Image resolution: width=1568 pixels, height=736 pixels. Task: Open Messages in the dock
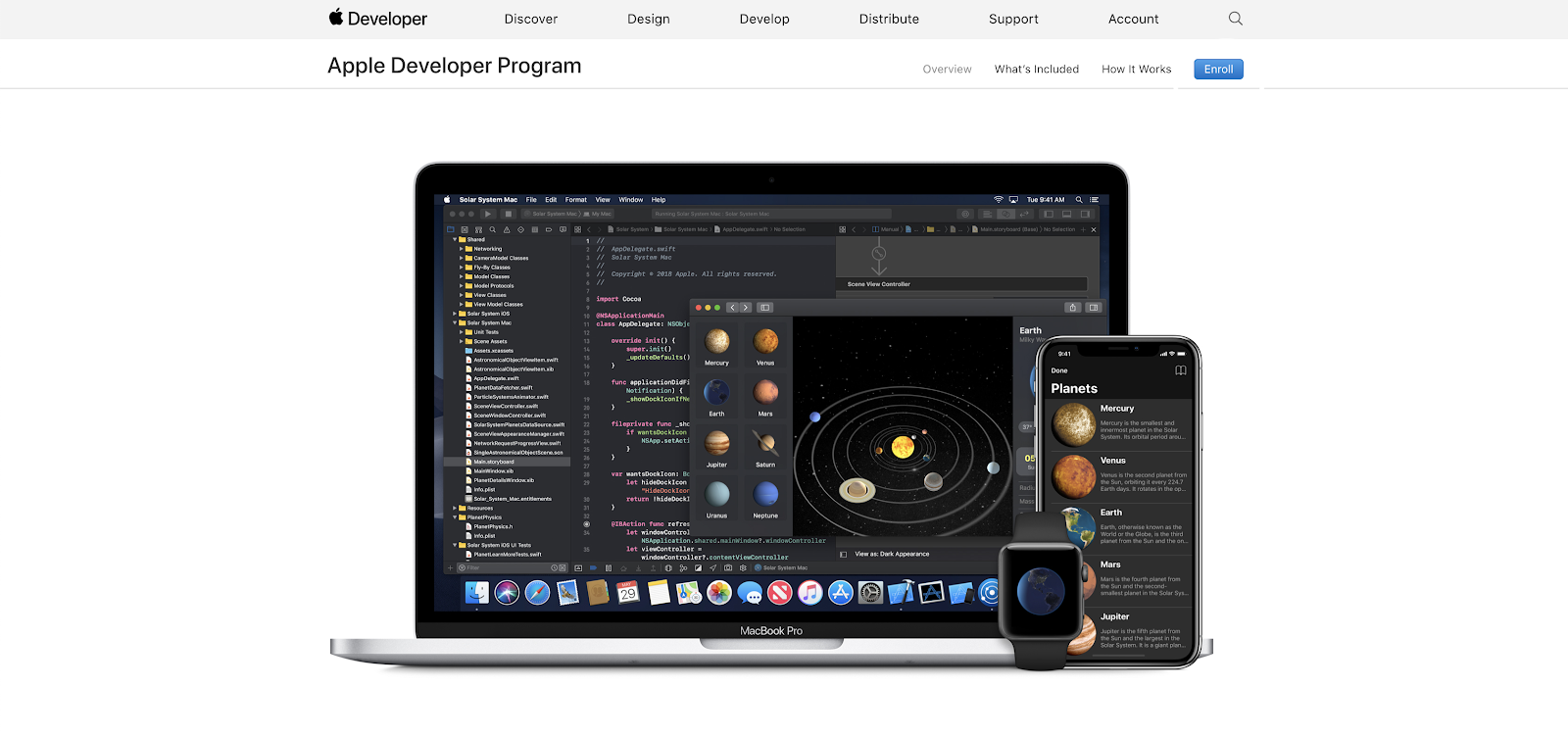pyautogui.click(x=750, y=592)
